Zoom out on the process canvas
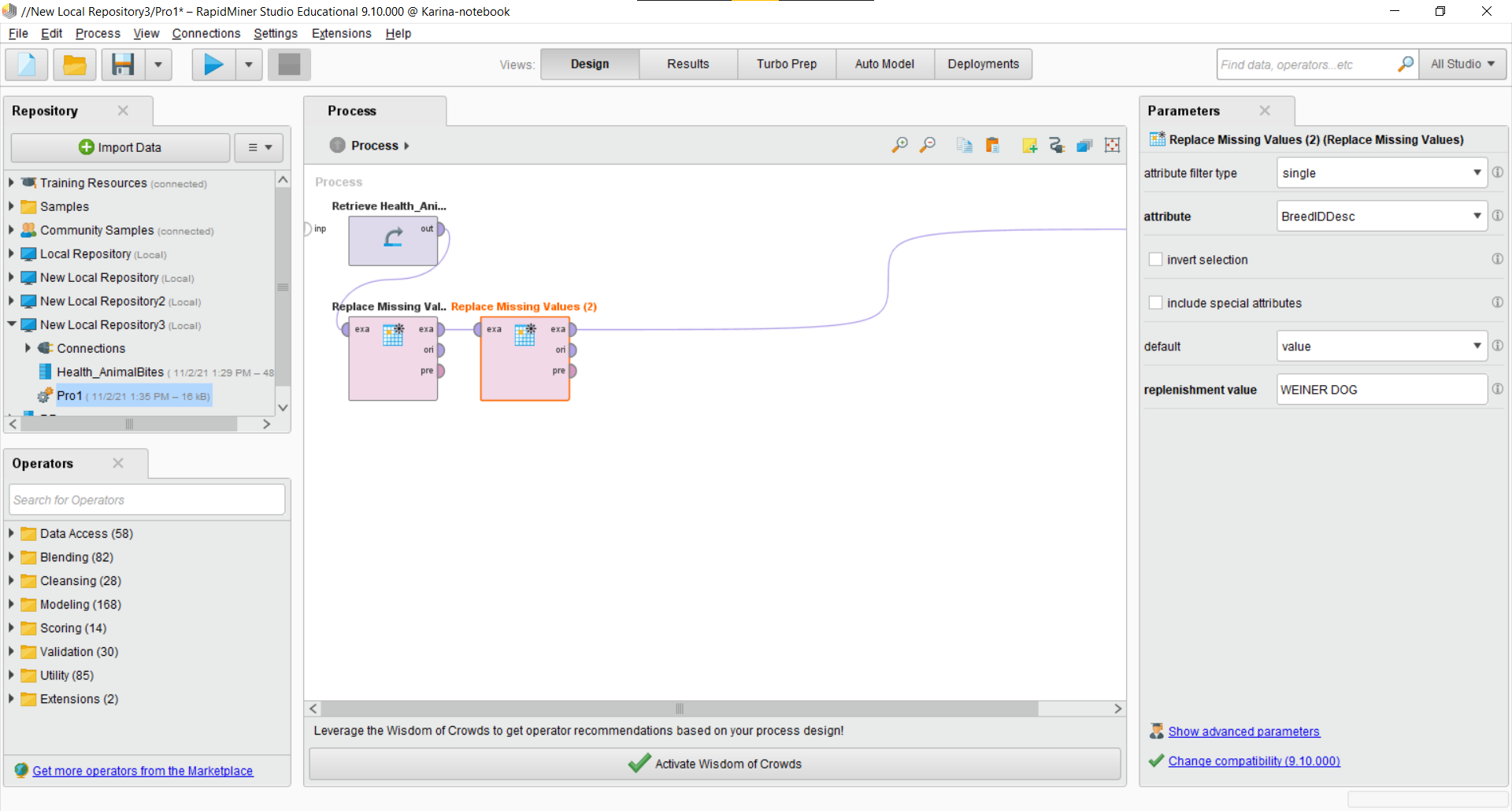This screenshot has width=1512, height=811. (x=928, y=145)
